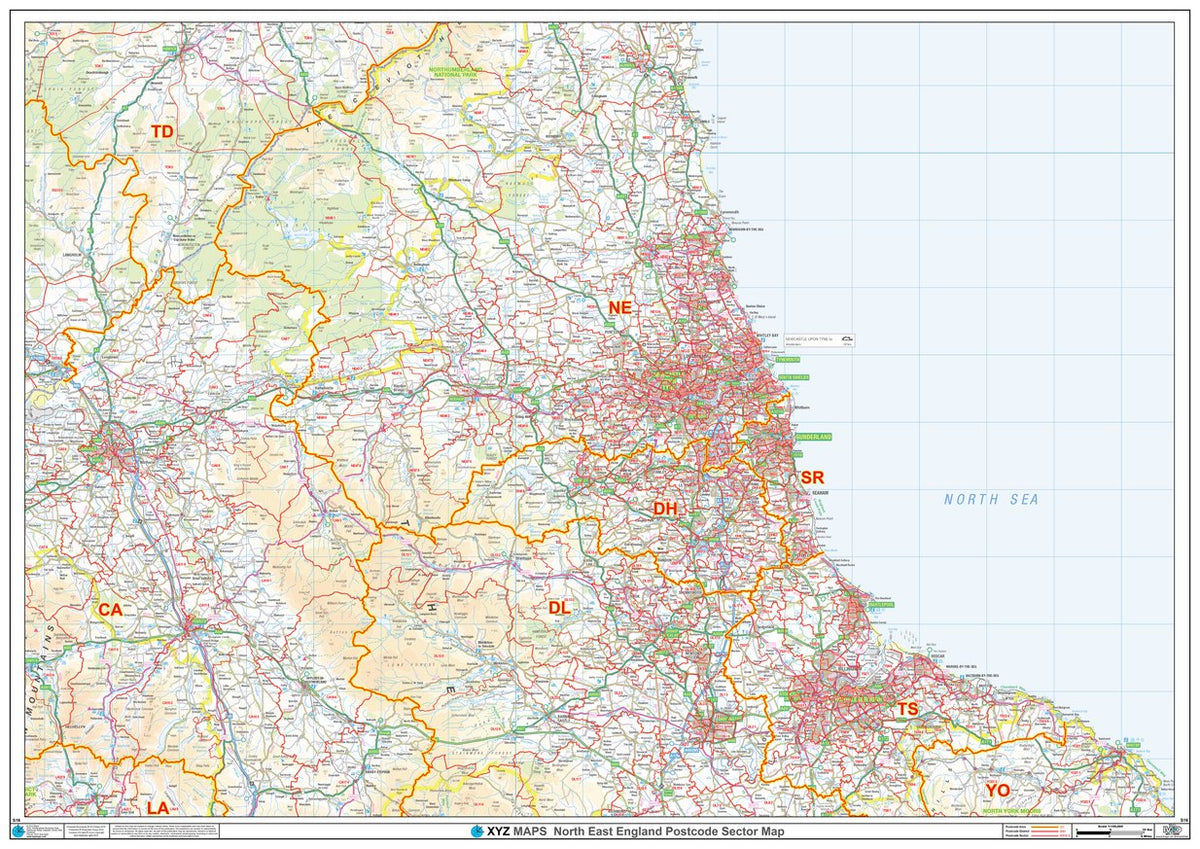Select the ferry icon in the Newcastle box
This screenshot has width=1200, height=849.
(x=847, y=339)
